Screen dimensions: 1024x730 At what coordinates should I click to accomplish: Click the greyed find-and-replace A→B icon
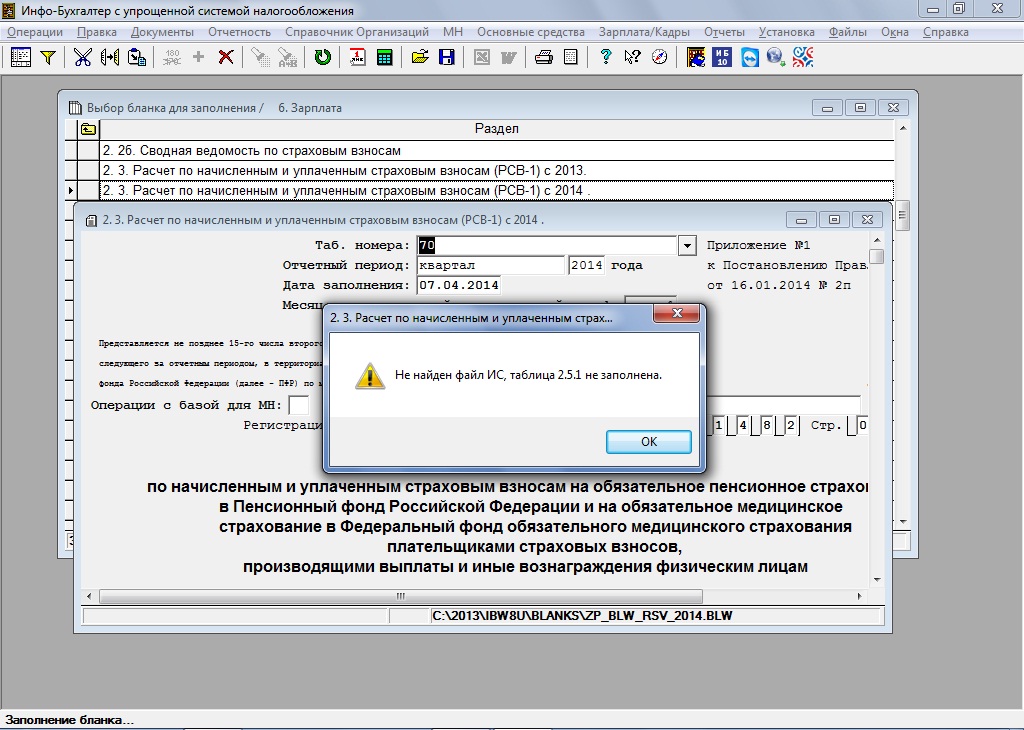coord(287,57)
